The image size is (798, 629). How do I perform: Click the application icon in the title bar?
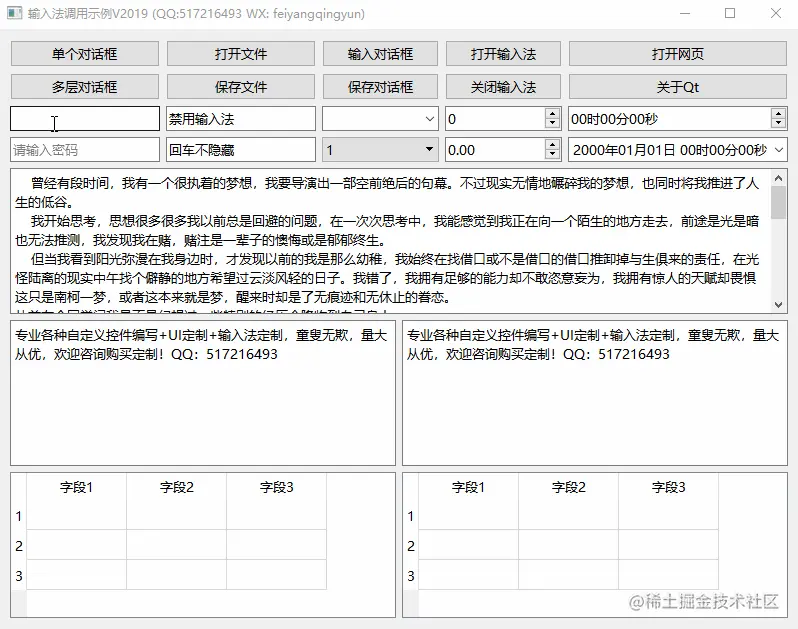pyautogui.click(x=14, y=13)
